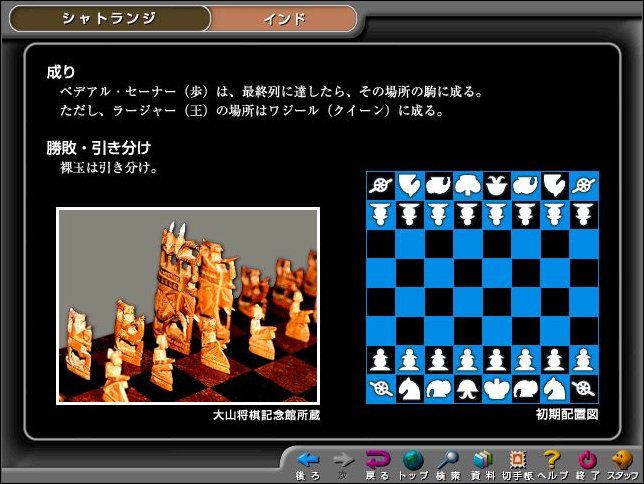Click the 成り section heading
Image resolution: width=644 pixels, height=484 pixels.
coord(61,72)
